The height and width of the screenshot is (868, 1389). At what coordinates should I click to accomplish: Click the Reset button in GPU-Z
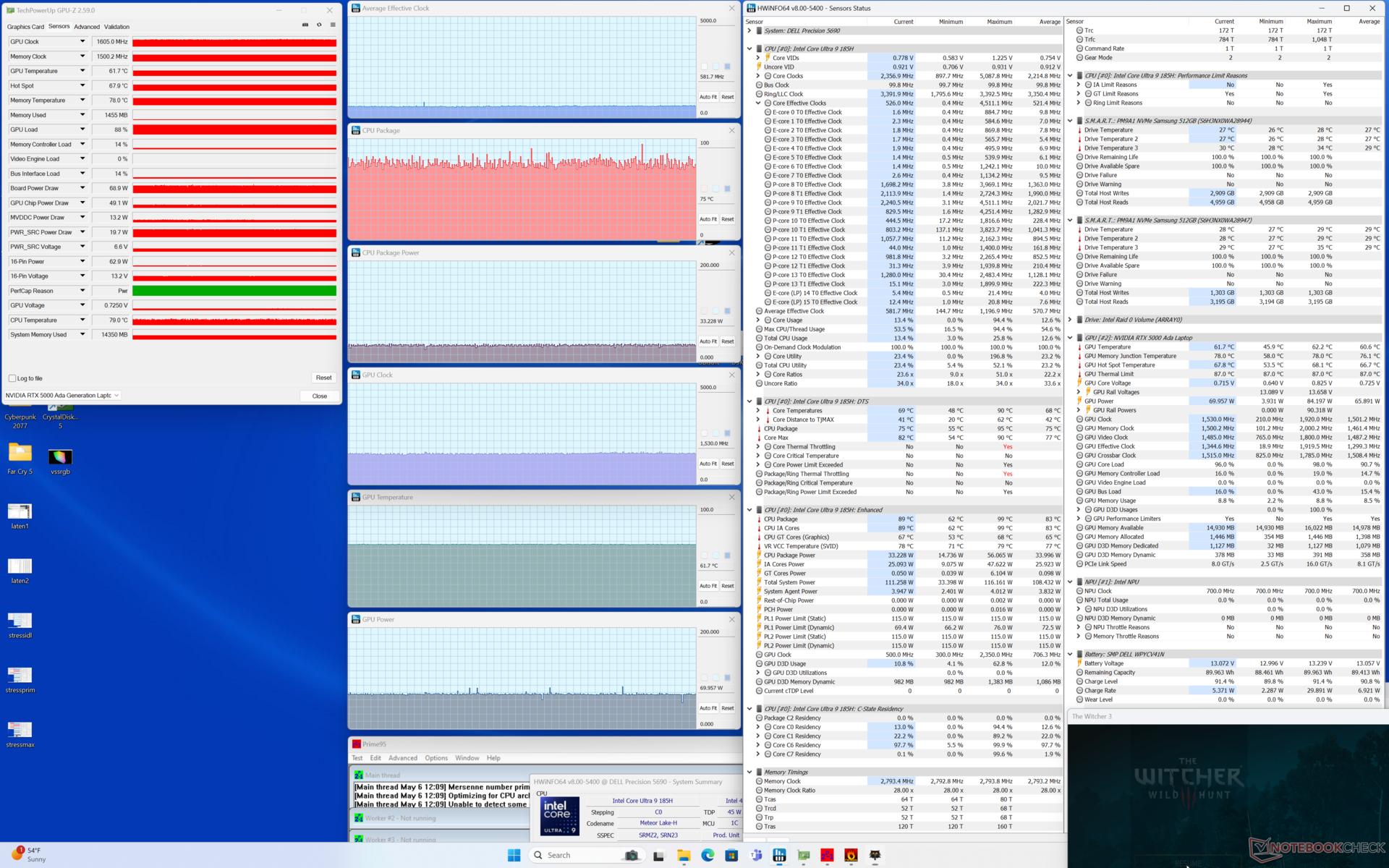point(323,378)
